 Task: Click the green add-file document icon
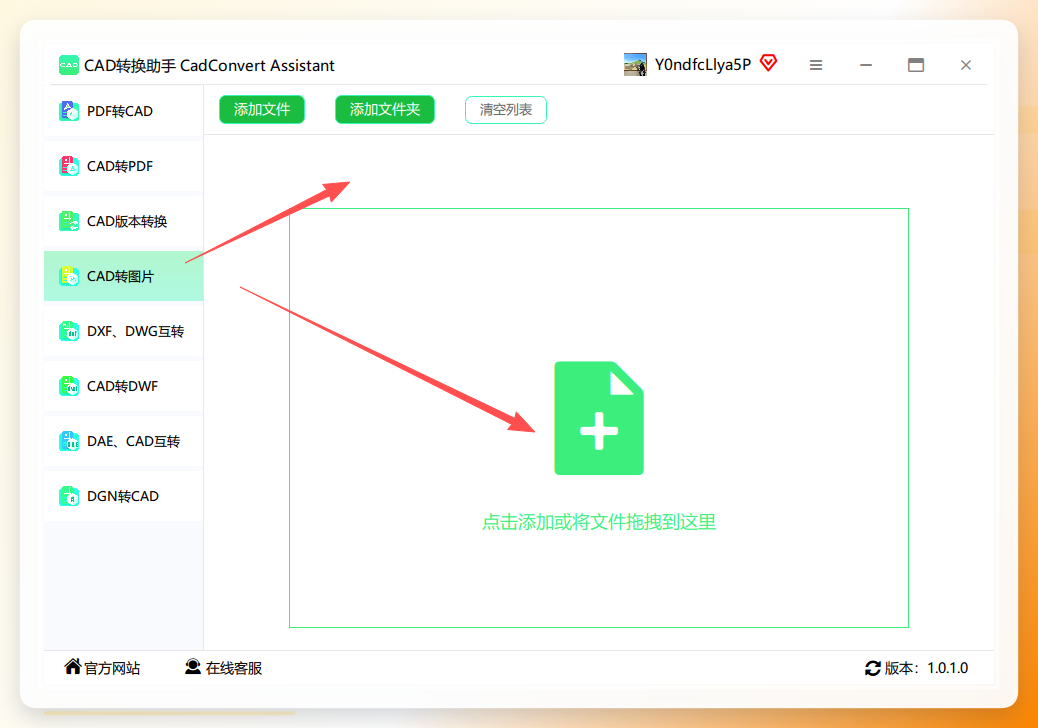pyautogui.click(x=599, y=418)
